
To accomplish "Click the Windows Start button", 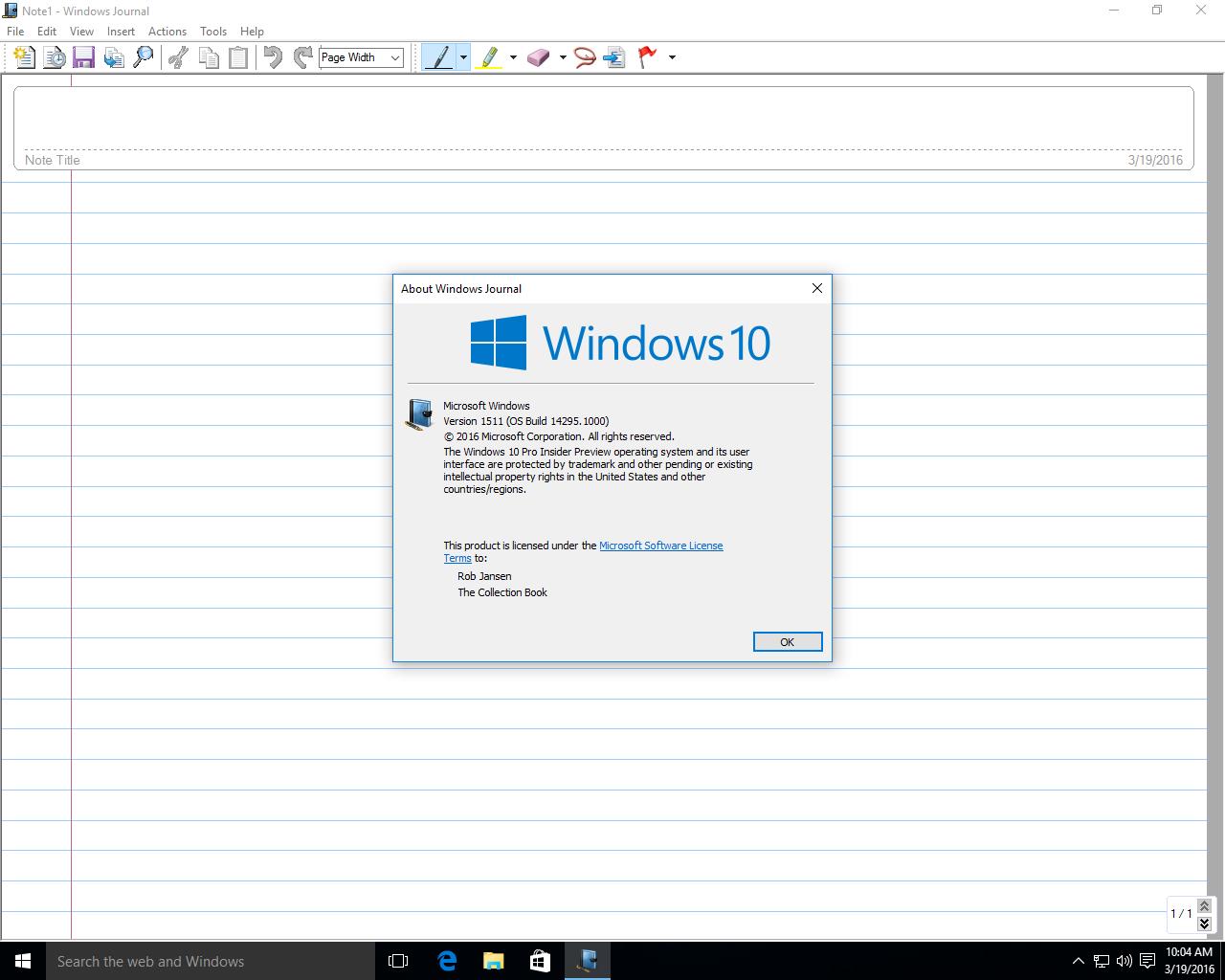I will (x=23, y=961).
